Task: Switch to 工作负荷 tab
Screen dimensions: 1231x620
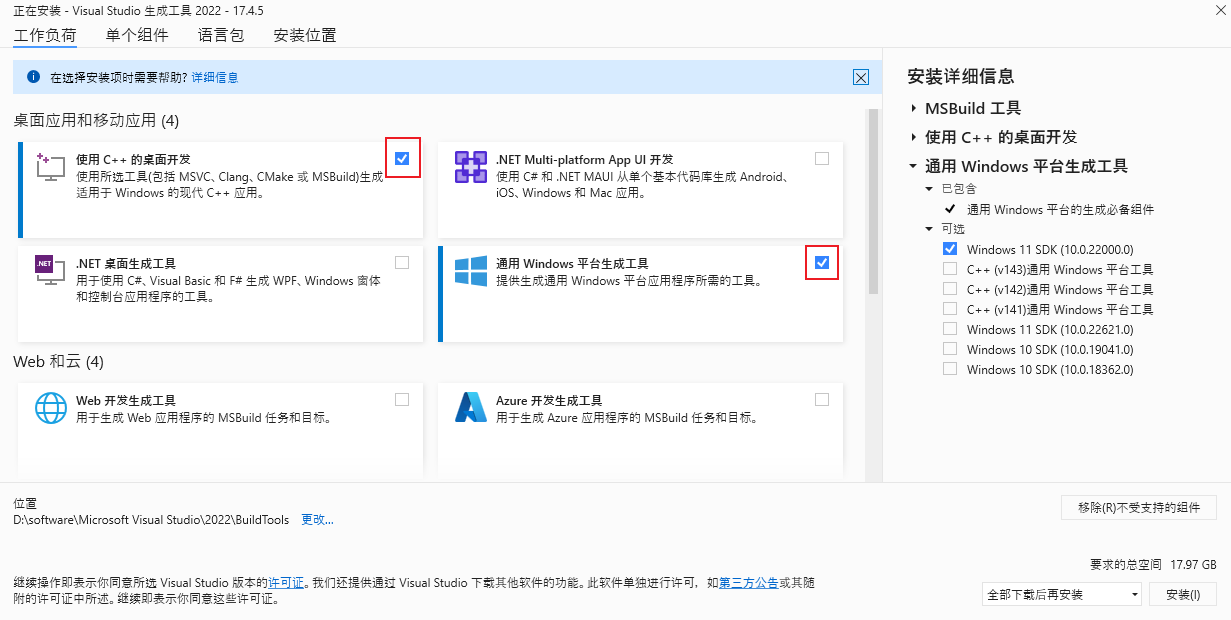Action: pos(45,35)
